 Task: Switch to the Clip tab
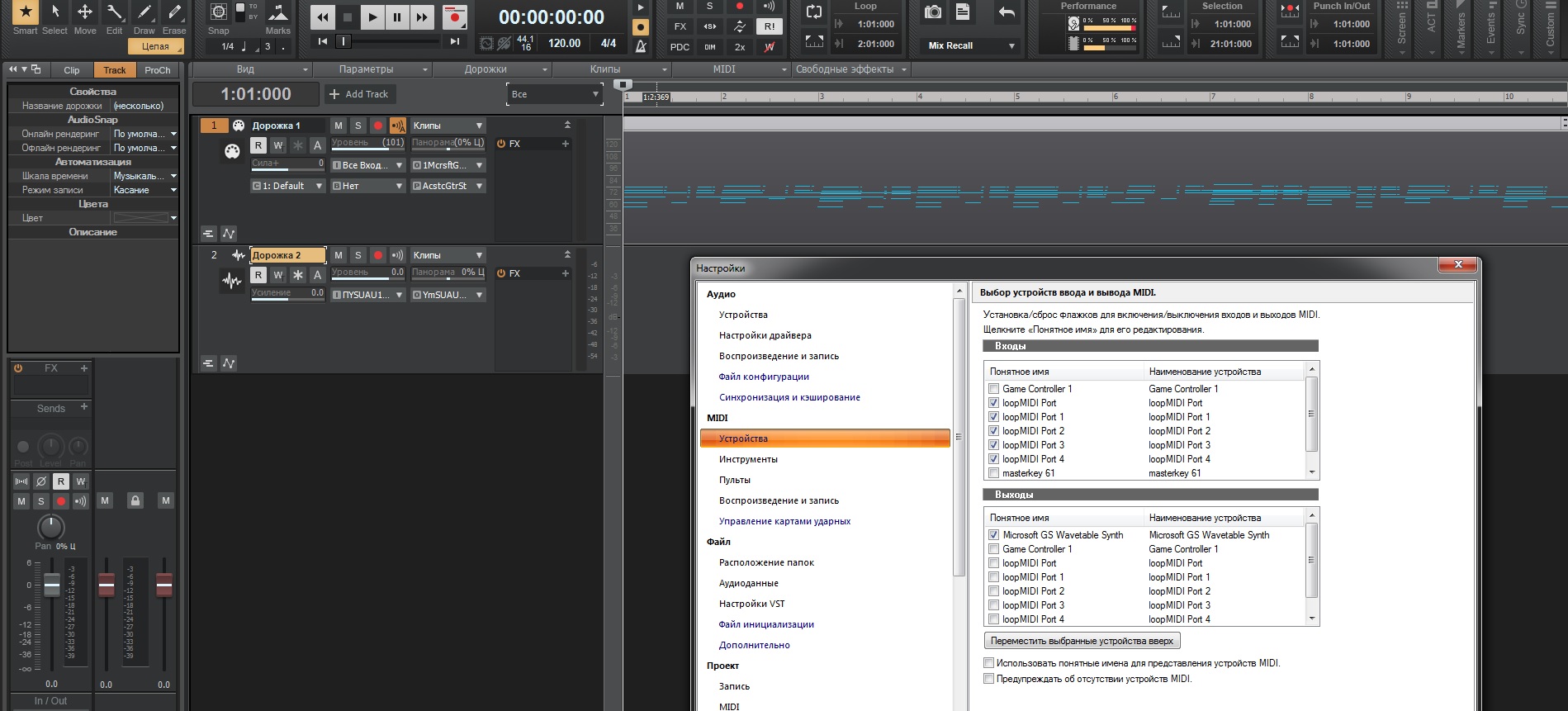click(72, 70)
